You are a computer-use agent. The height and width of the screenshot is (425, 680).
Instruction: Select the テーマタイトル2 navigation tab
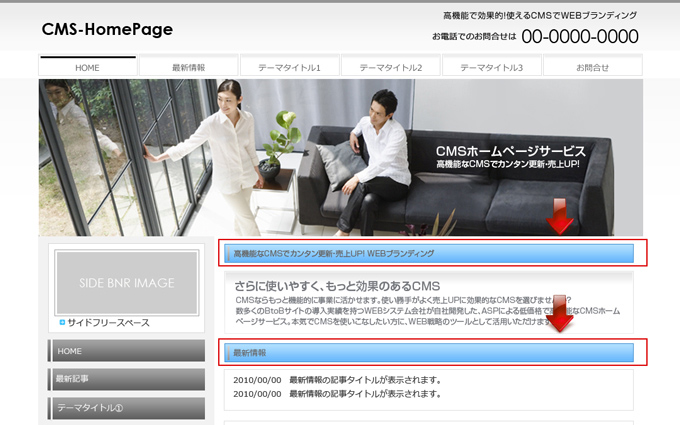pyautogui.click(x=390, y=67)
